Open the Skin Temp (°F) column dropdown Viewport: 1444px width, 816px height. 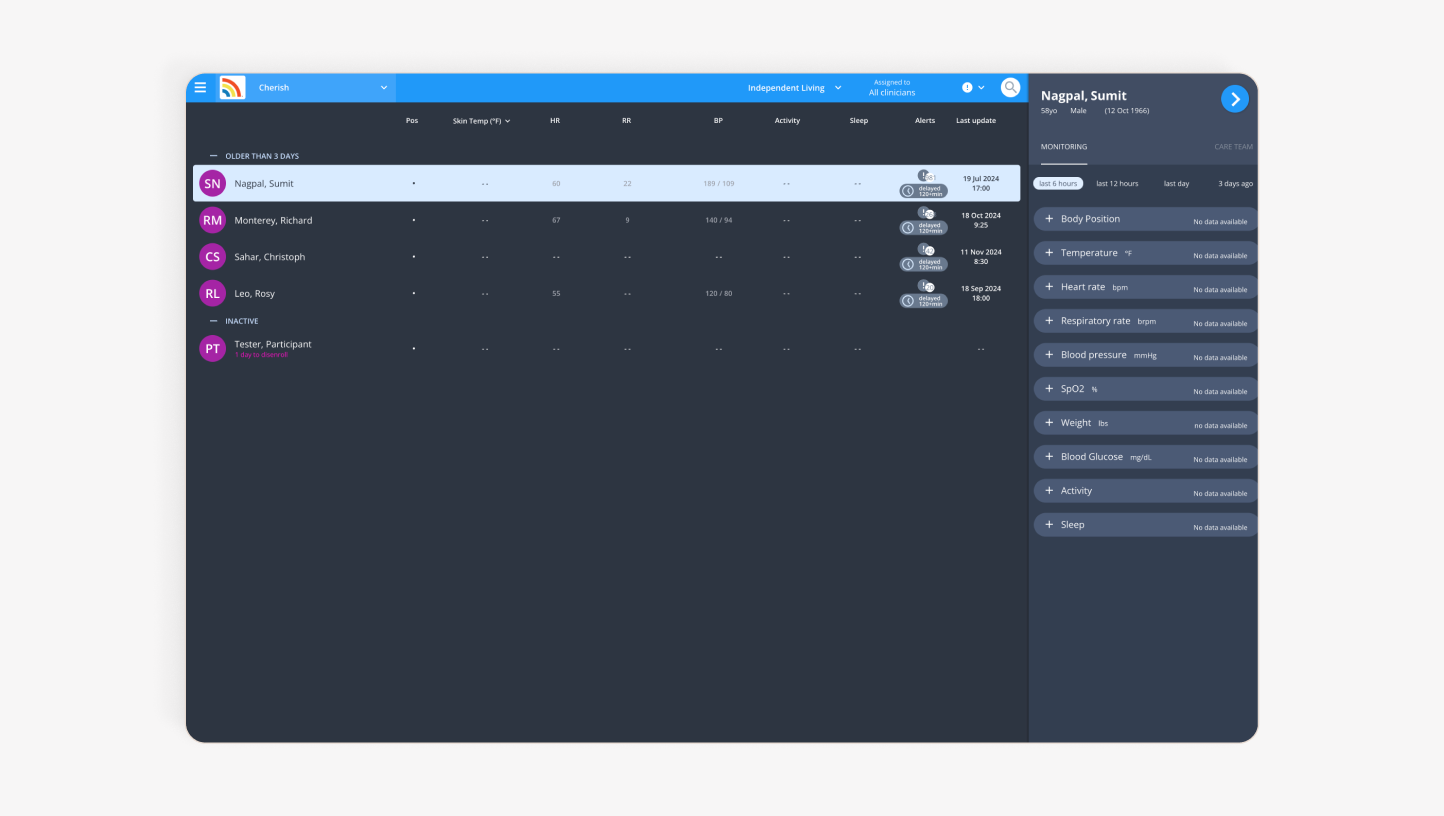pos(482,121)
